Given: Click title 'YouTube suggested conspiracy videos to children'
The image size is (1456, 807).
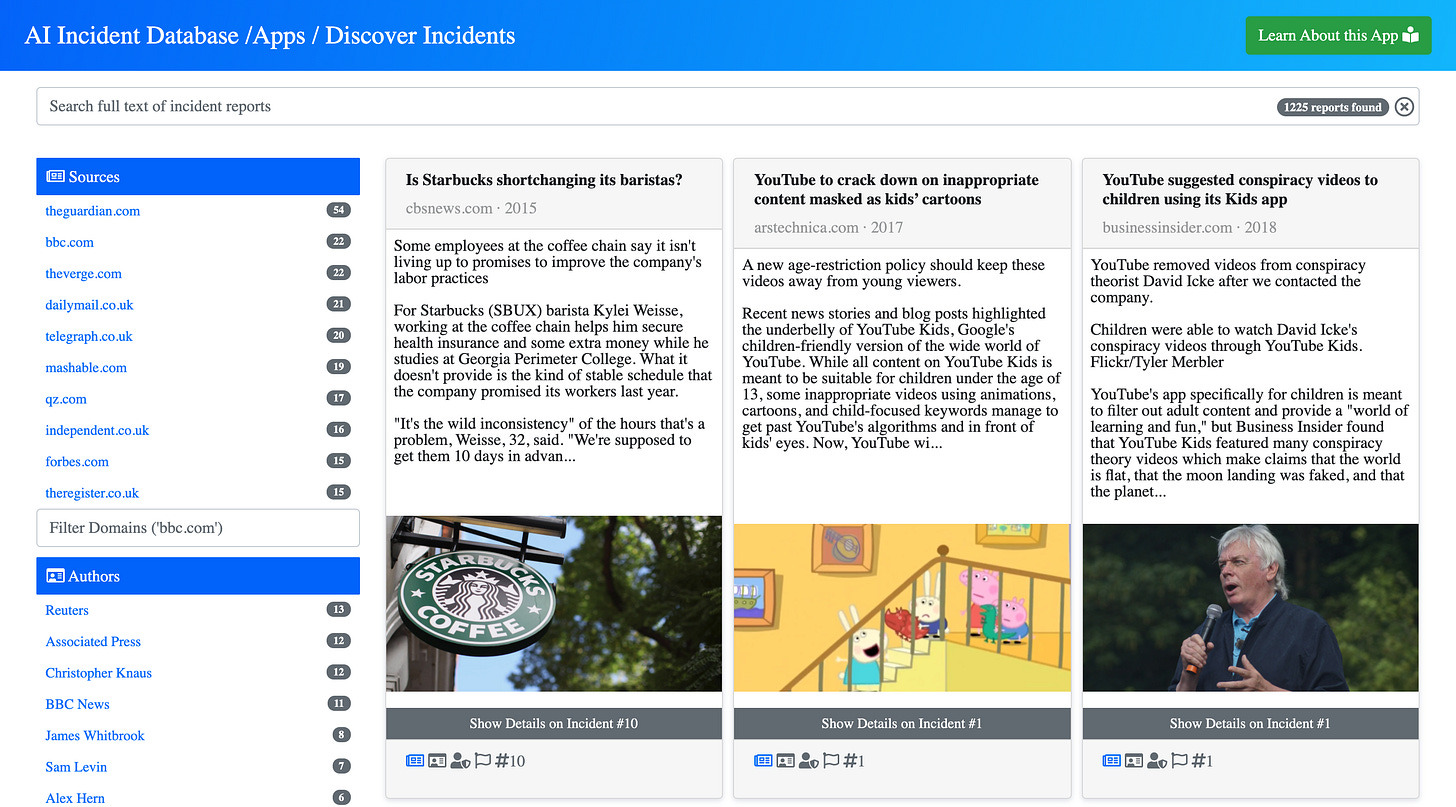Looking at the screenshot, I should point(1240,189).
